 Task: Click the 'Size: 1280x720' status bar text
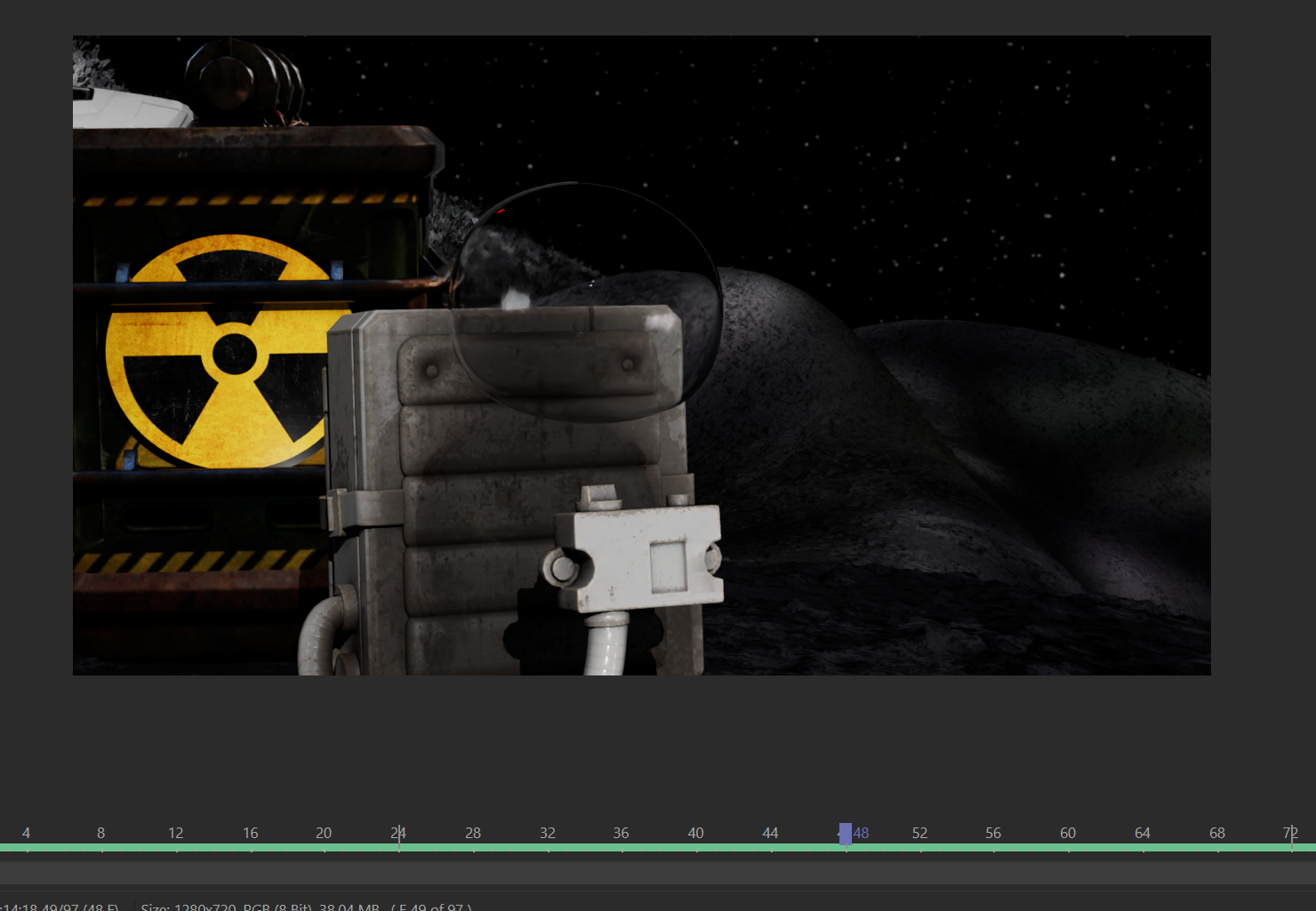(189, 907)
